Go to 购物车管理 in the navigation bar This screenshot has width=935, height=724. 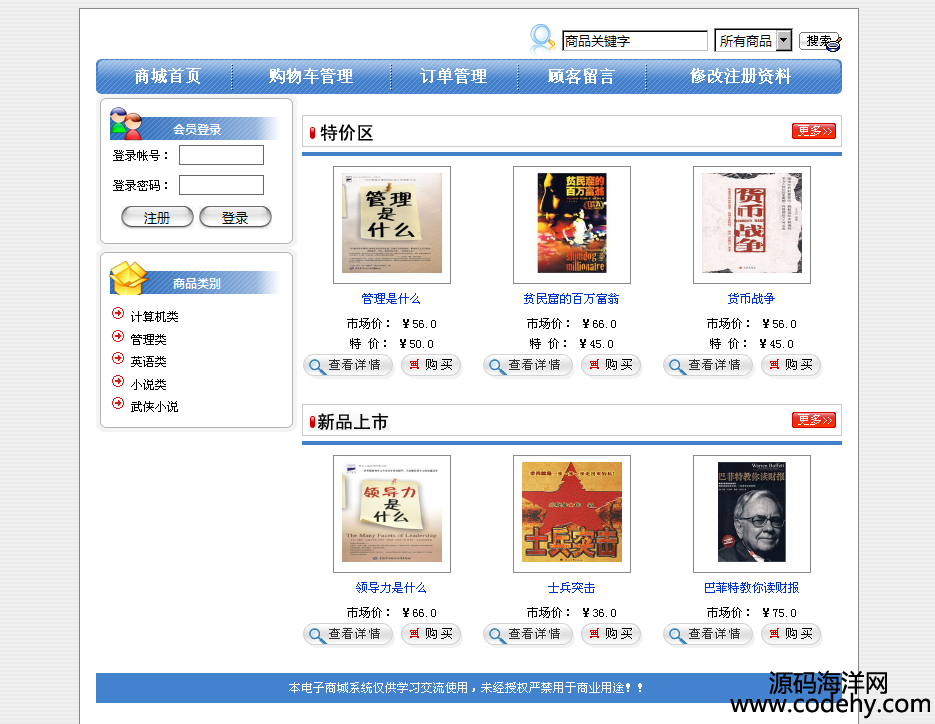[310, 76]
